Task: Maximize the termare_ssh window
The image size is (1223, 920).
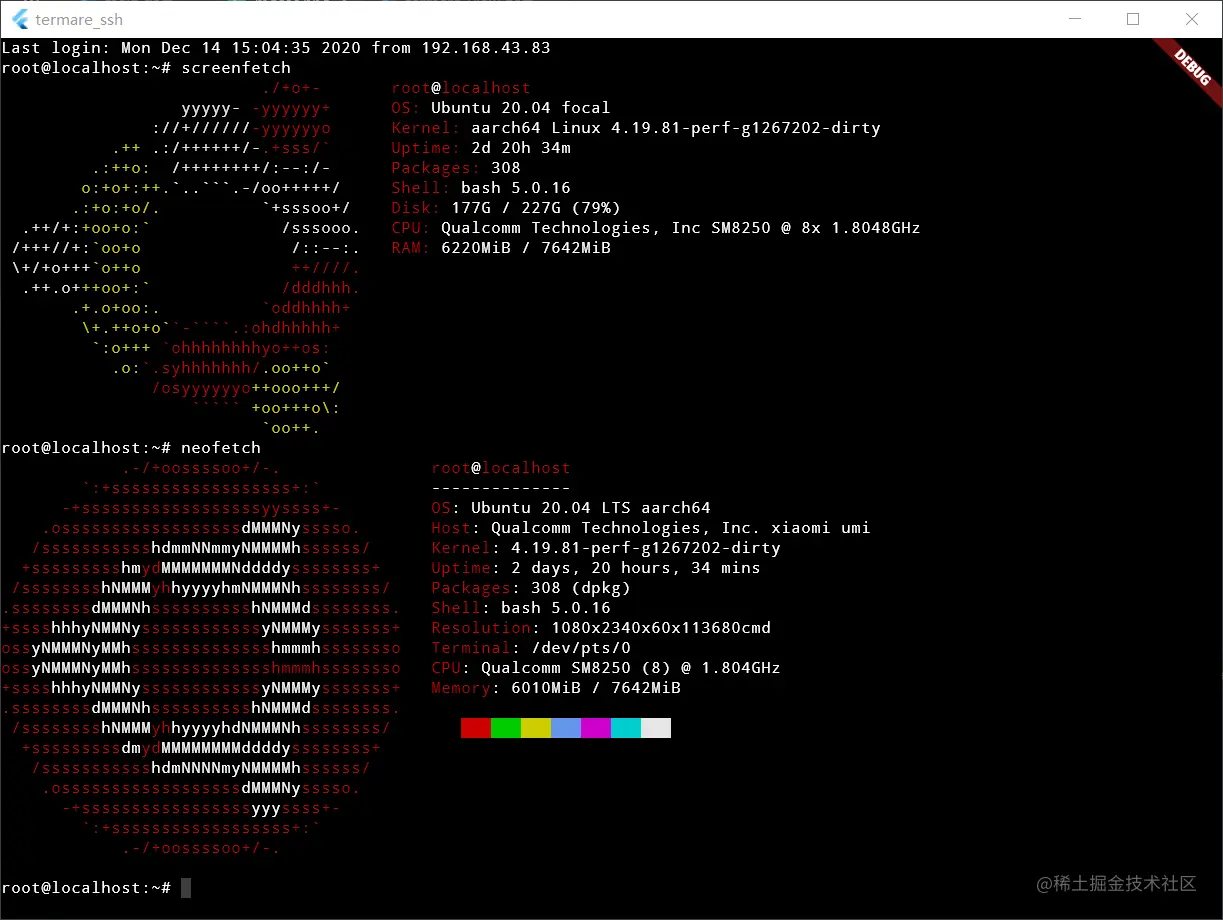Action: (1133, 19)
